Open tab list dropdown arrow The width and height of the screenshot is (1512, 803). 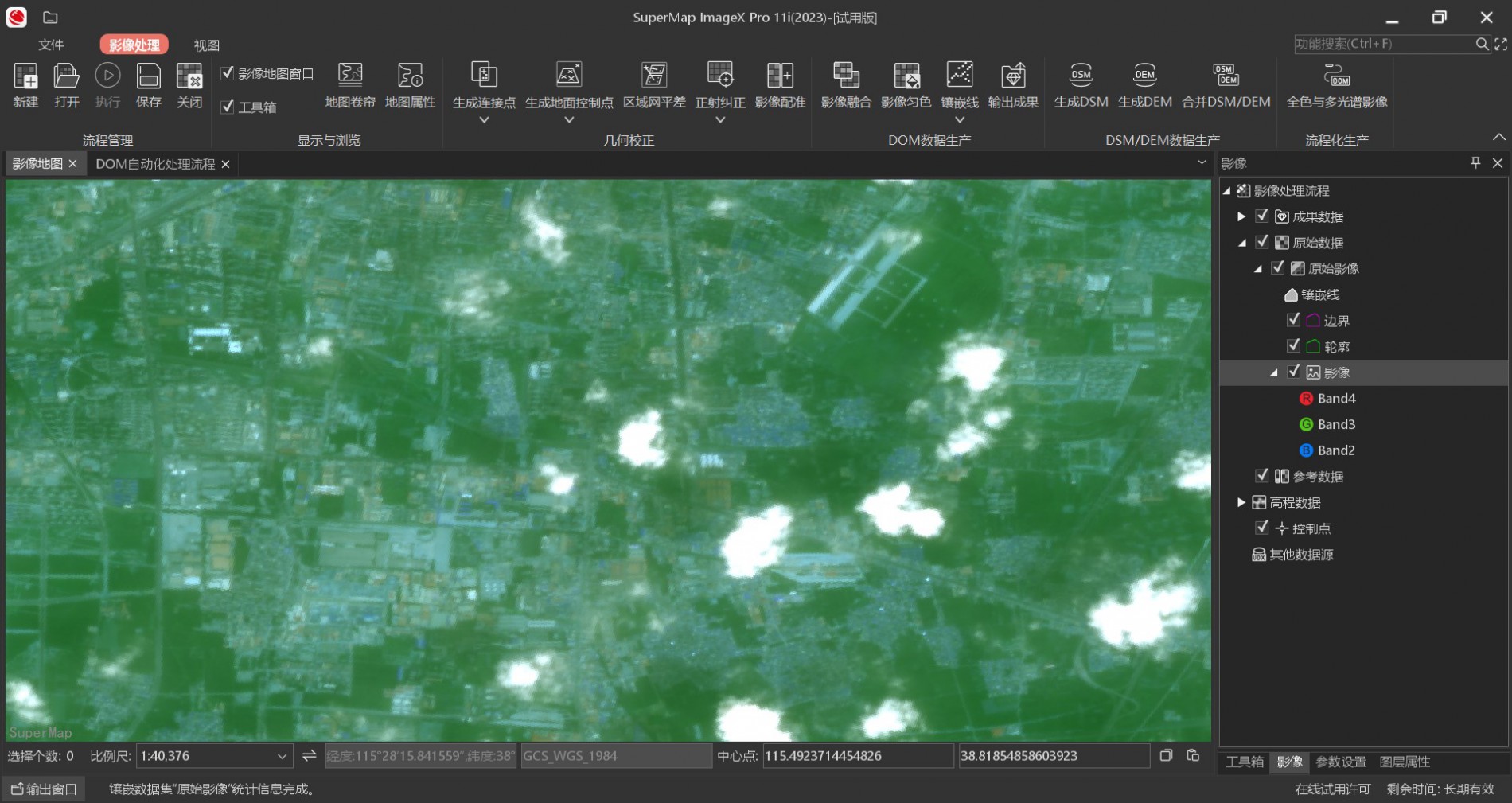[x=1202, y=162]
